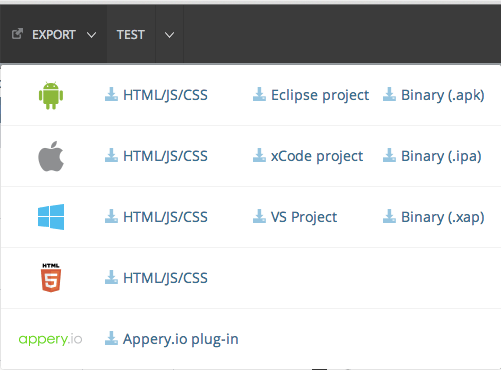501x370 pixels.
Task: Download Binary (.xap) file
Action: click(434, 217)
